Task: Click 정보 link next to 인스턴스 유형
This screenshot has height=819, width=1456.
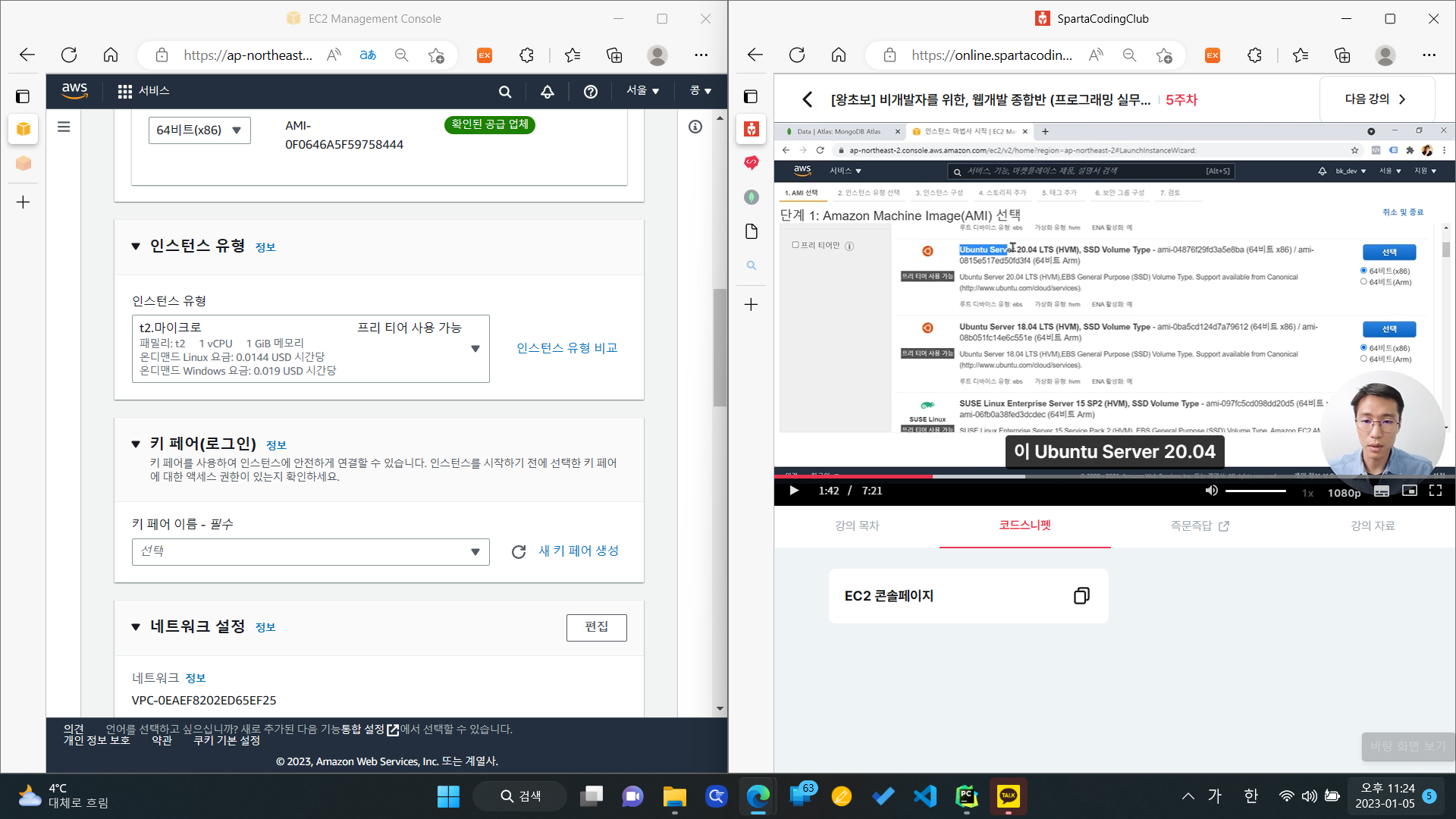Action: click(x=265, y=247)
